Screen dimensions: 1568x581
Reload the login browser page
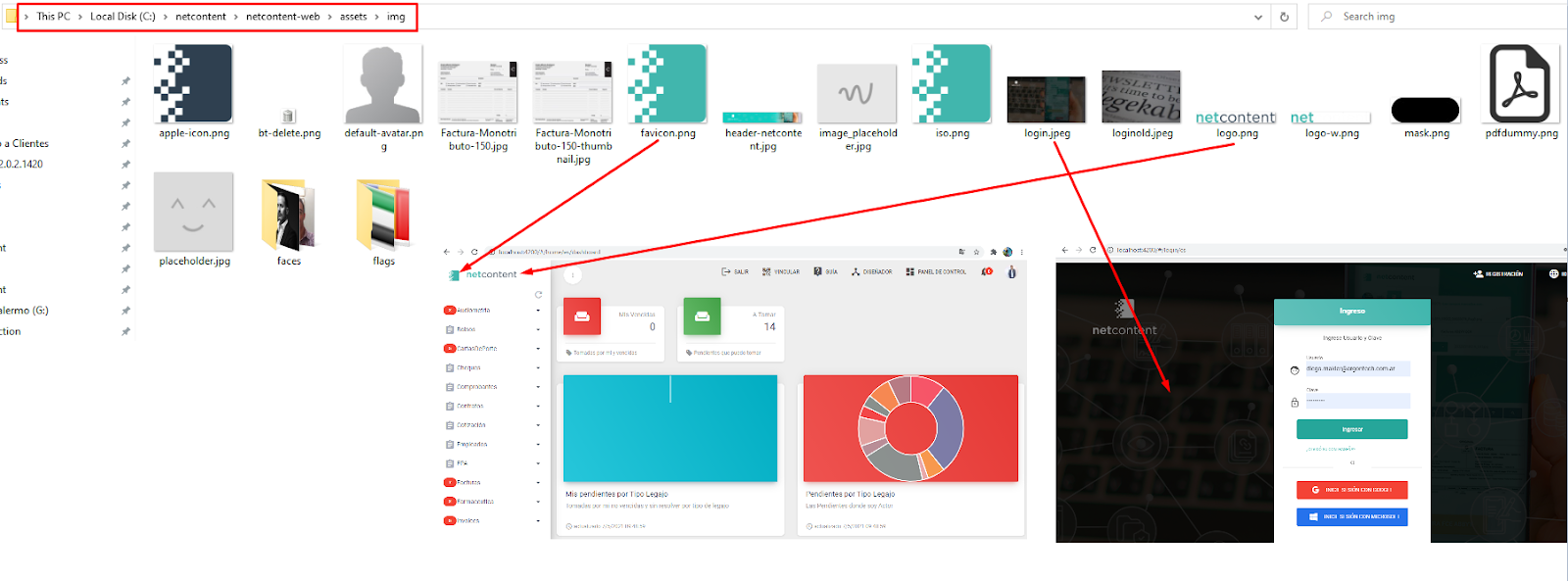1093,250
